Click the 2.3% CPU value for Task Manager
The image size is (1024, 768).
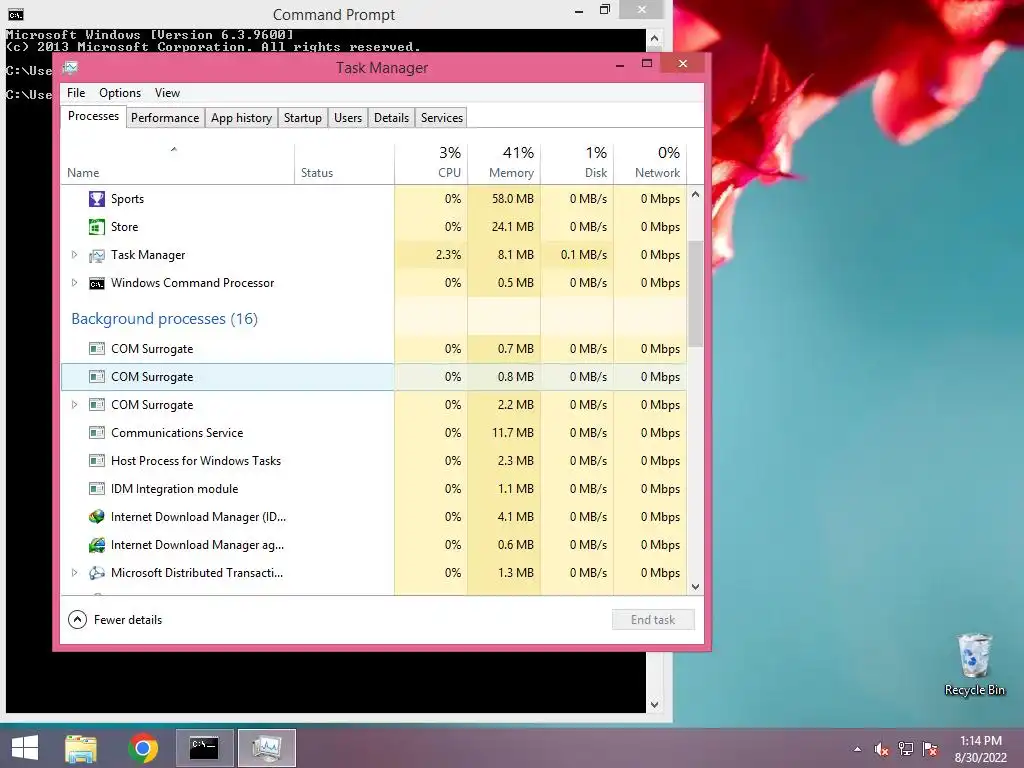point(448,255)
